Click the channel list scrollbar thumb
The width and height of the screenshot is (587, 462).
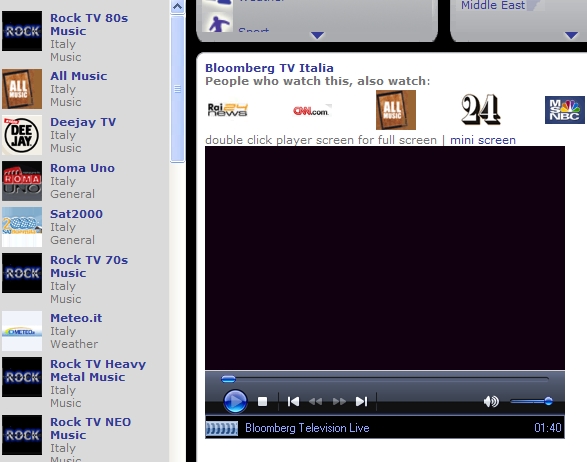point(177,89)
